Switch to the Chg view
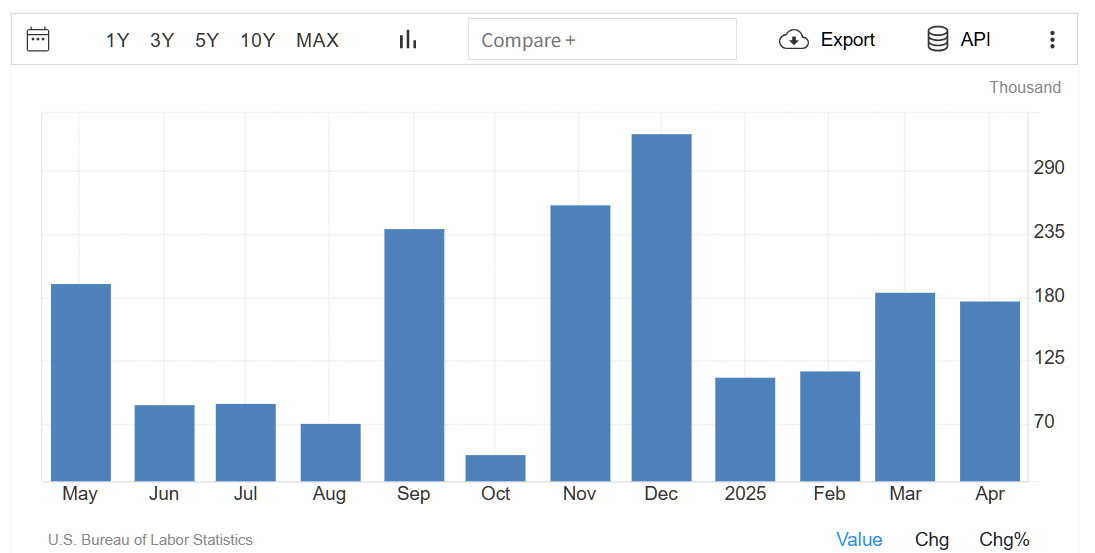Screen dimensions: 1095x553 tap(932, 540)
